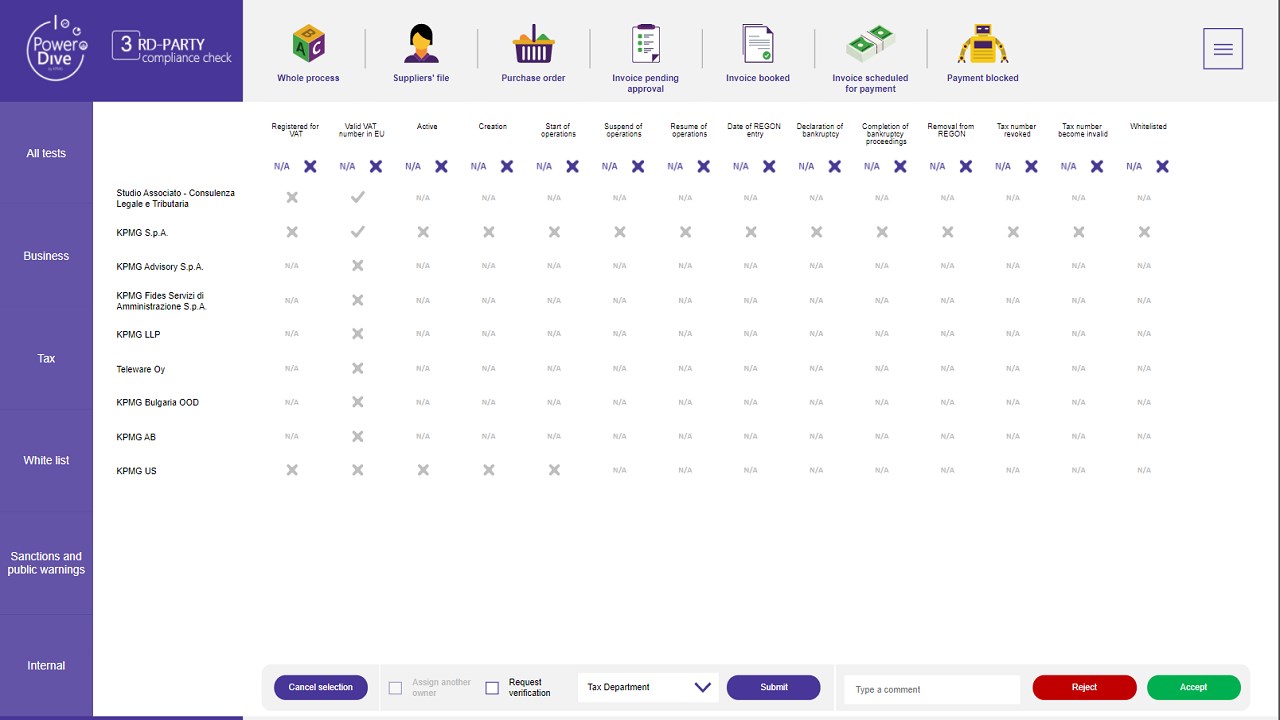Click the X filter under Declaration of bankruptcy

click(834, 166)
